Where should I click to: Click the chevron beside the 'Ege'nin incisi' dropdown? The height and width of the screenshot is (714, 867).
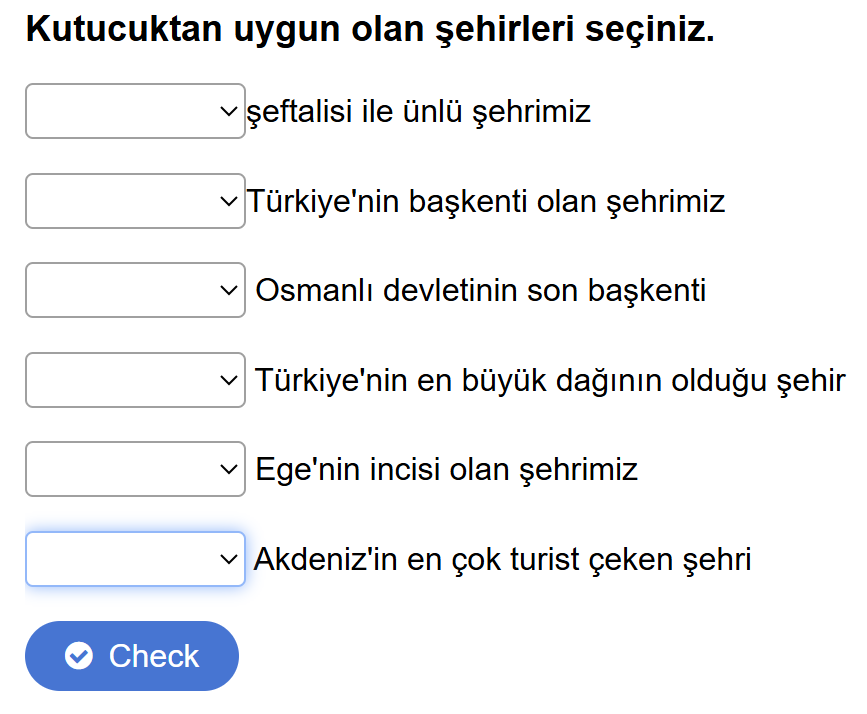point(228,468)
